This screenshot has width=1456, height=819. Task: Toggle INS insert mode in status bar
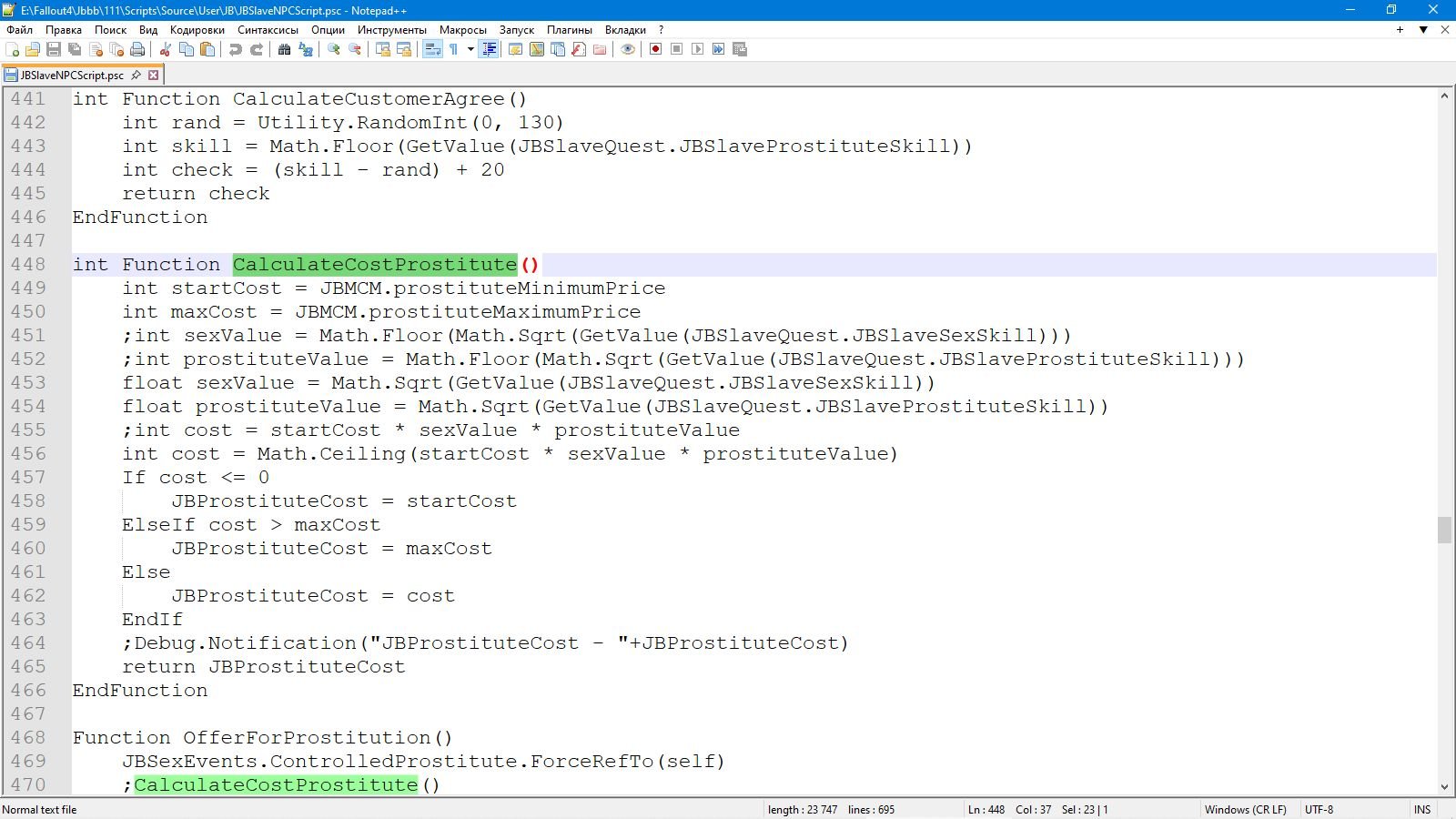[1421, 809]
